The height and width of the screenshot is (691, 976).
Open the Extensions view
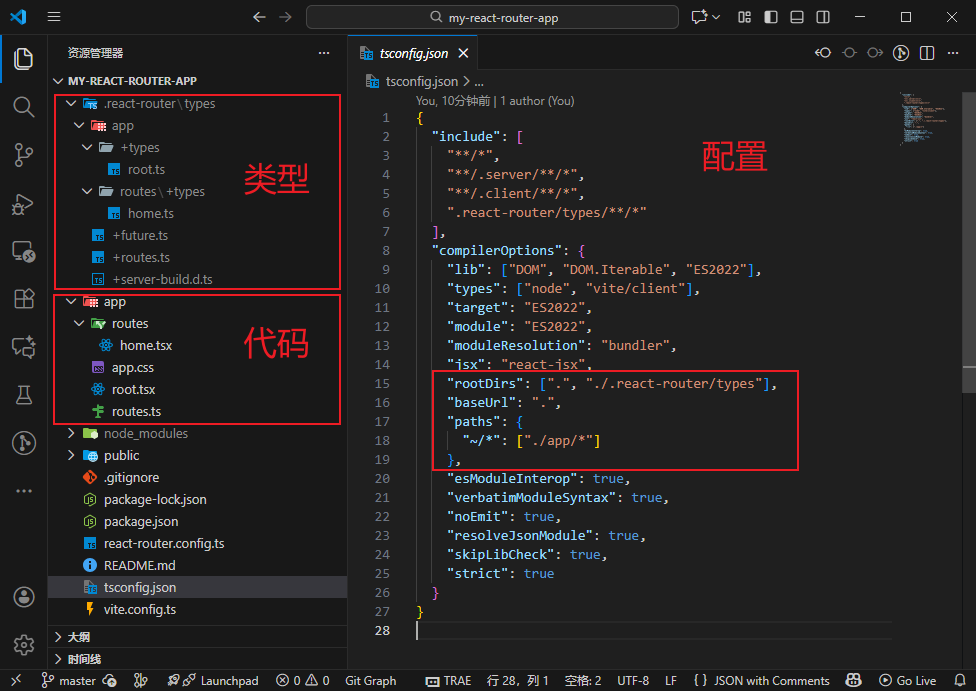[24, 299]
